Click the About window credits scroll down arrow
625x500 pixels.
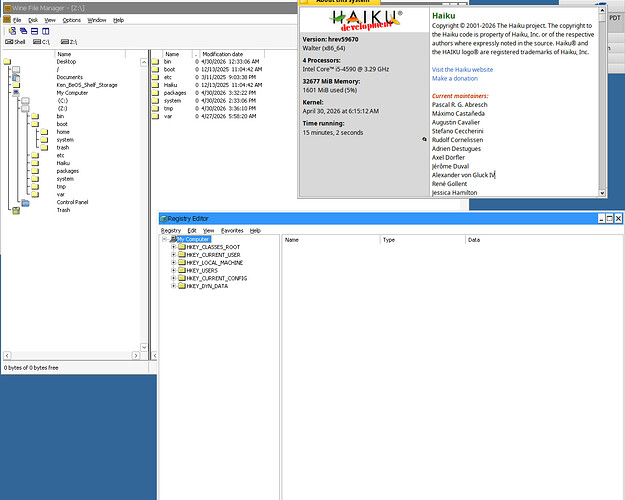coord(602,193)
